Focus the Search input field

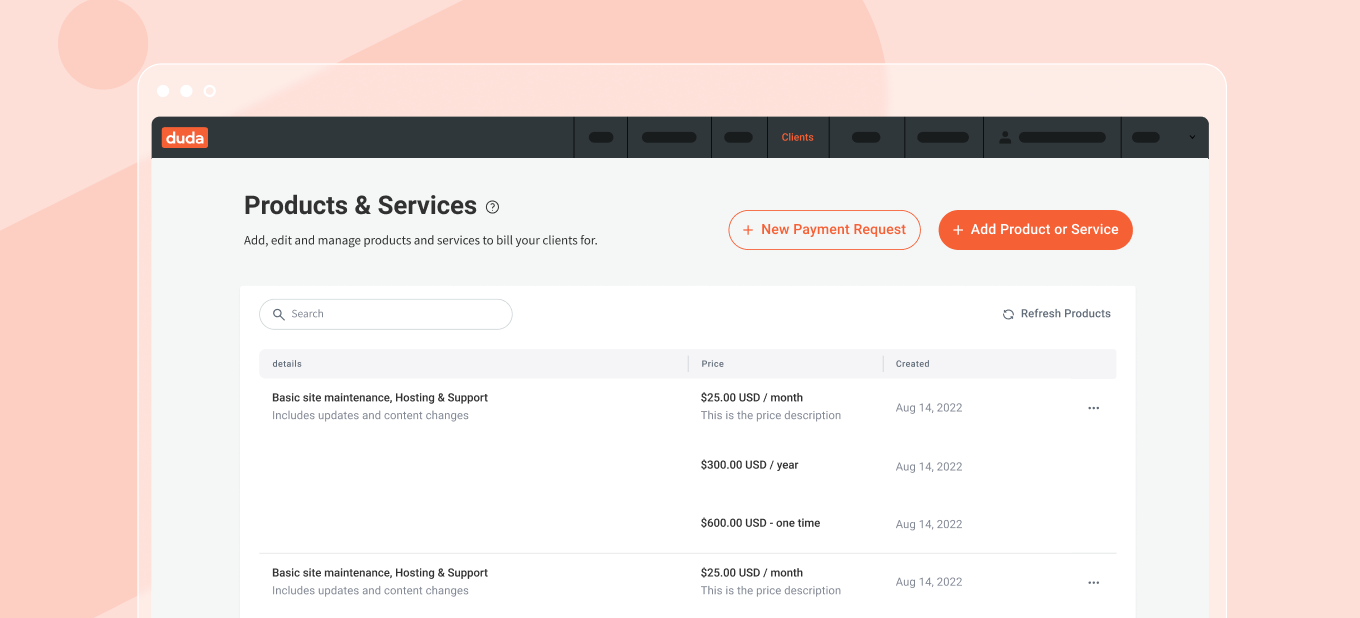point(395,314)
